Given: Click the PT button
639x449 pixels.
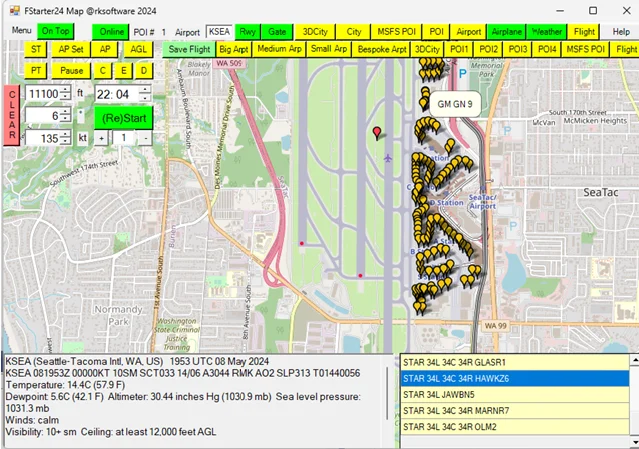Looking at the screenshot, I should point(36,70).
